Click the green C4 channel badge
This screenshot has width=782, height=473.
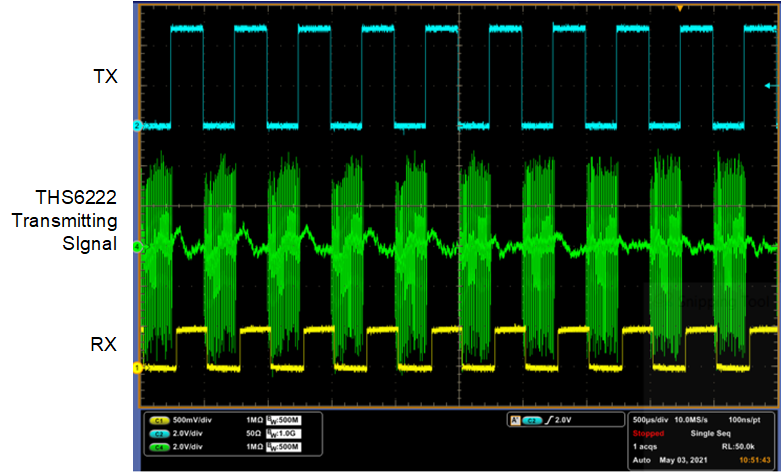(x=159, y=448)
